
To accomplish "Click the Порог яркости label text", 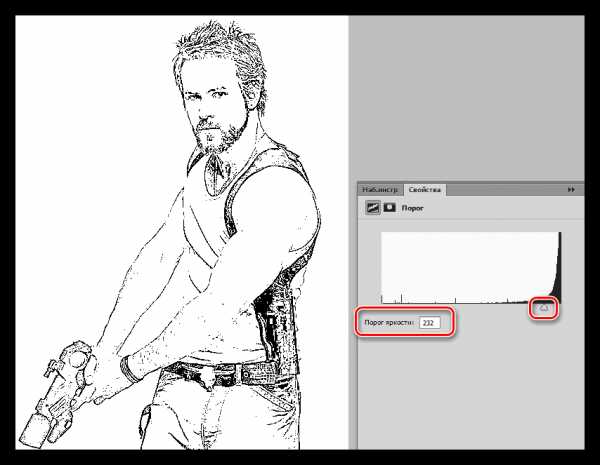I will point(388,323).
